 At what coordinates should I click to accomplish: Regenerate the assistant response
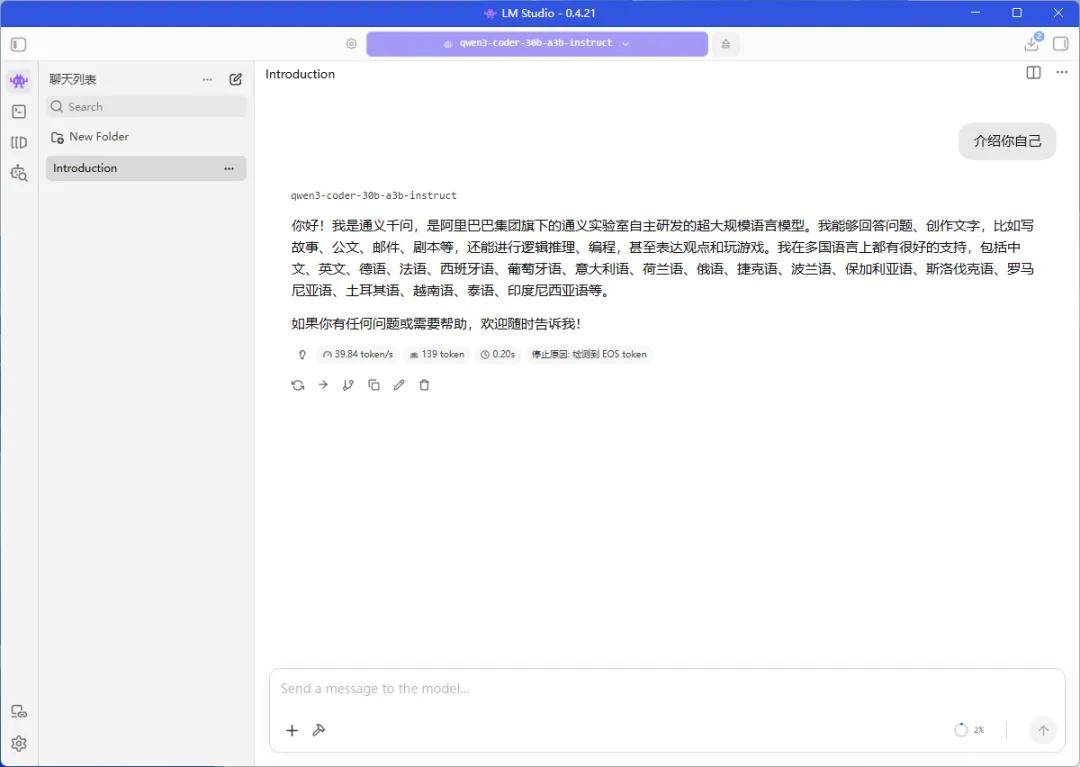298,386
